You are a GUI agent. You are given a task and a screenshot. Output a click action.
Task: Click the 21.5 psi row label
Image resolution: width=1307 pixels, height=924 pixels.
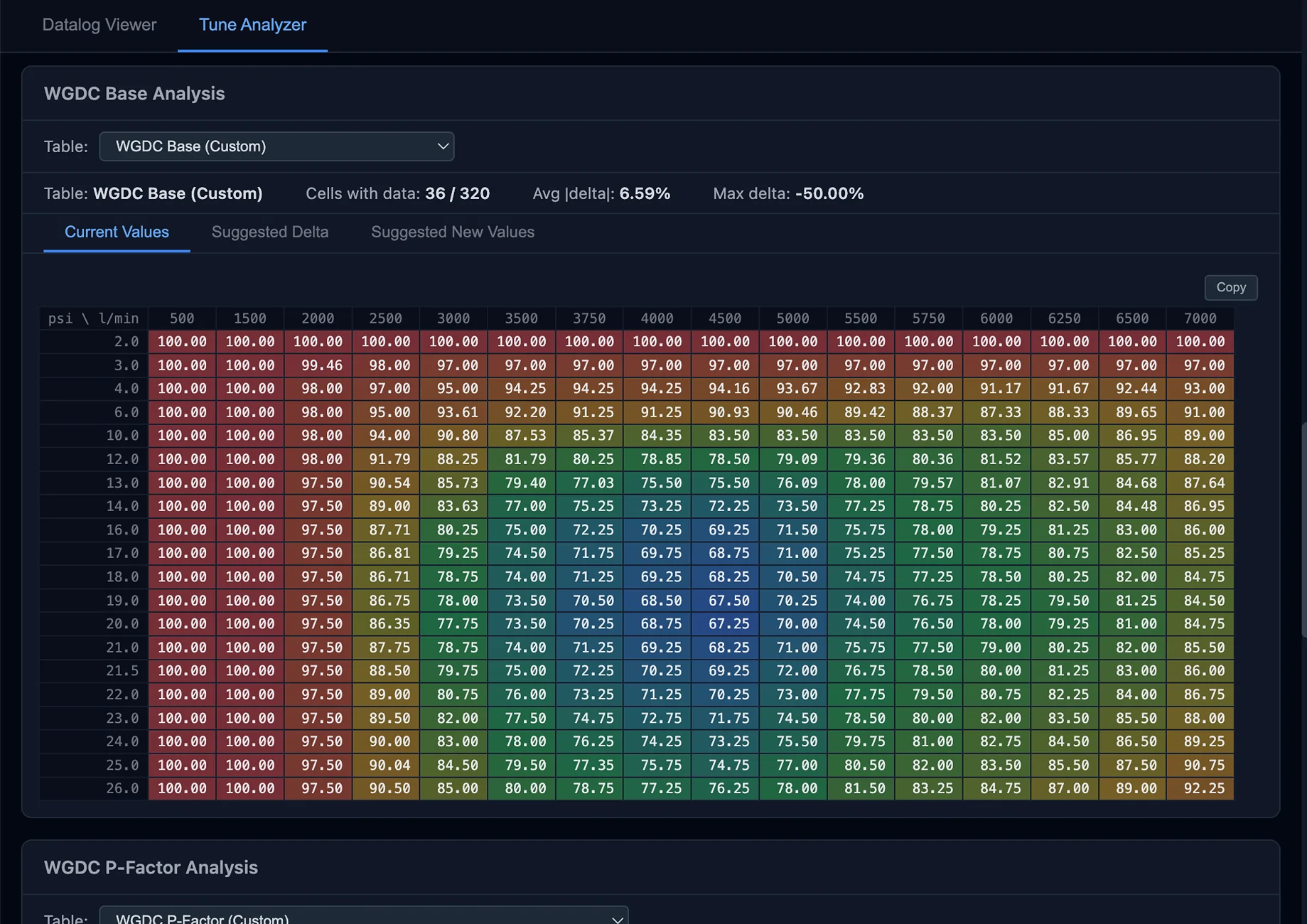94,671
